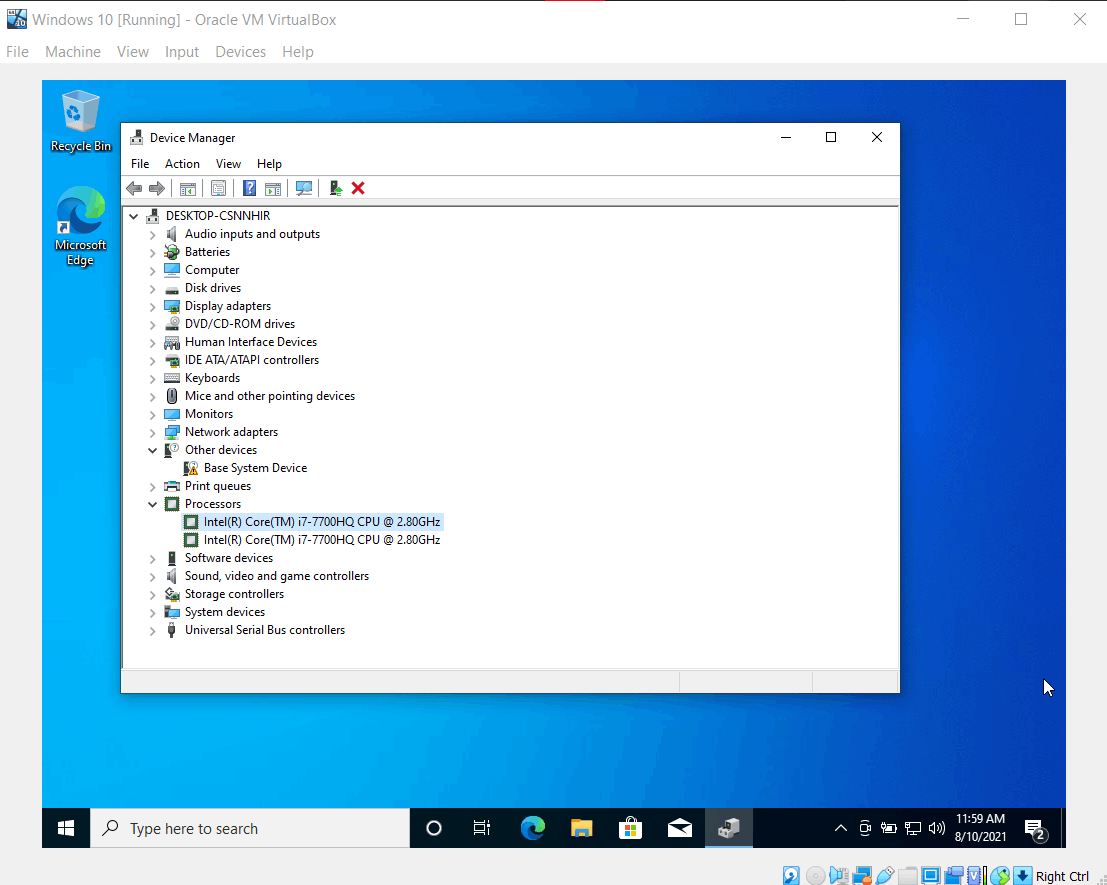The image size is (1107, 885).
Task: Open the Properties toolbar icon
Action: click(x=218, y=188)
